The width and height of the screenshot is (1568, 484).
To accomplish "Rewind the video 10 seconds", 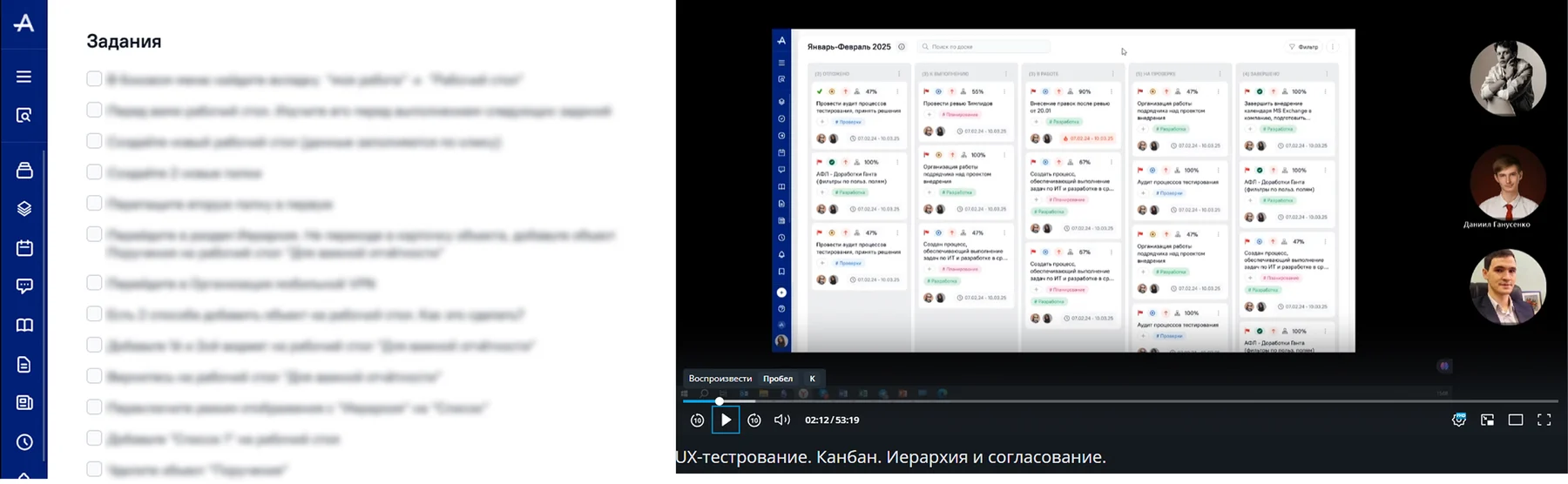I will 697,420.
